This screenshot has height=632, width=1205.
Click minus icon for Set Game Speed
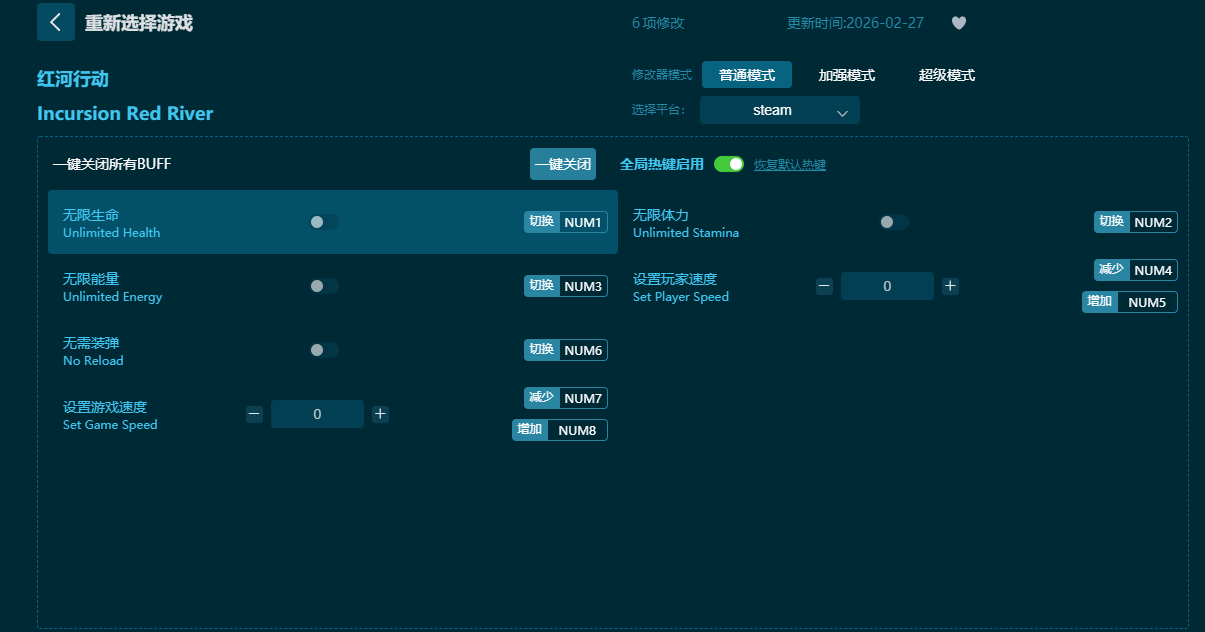254,414
